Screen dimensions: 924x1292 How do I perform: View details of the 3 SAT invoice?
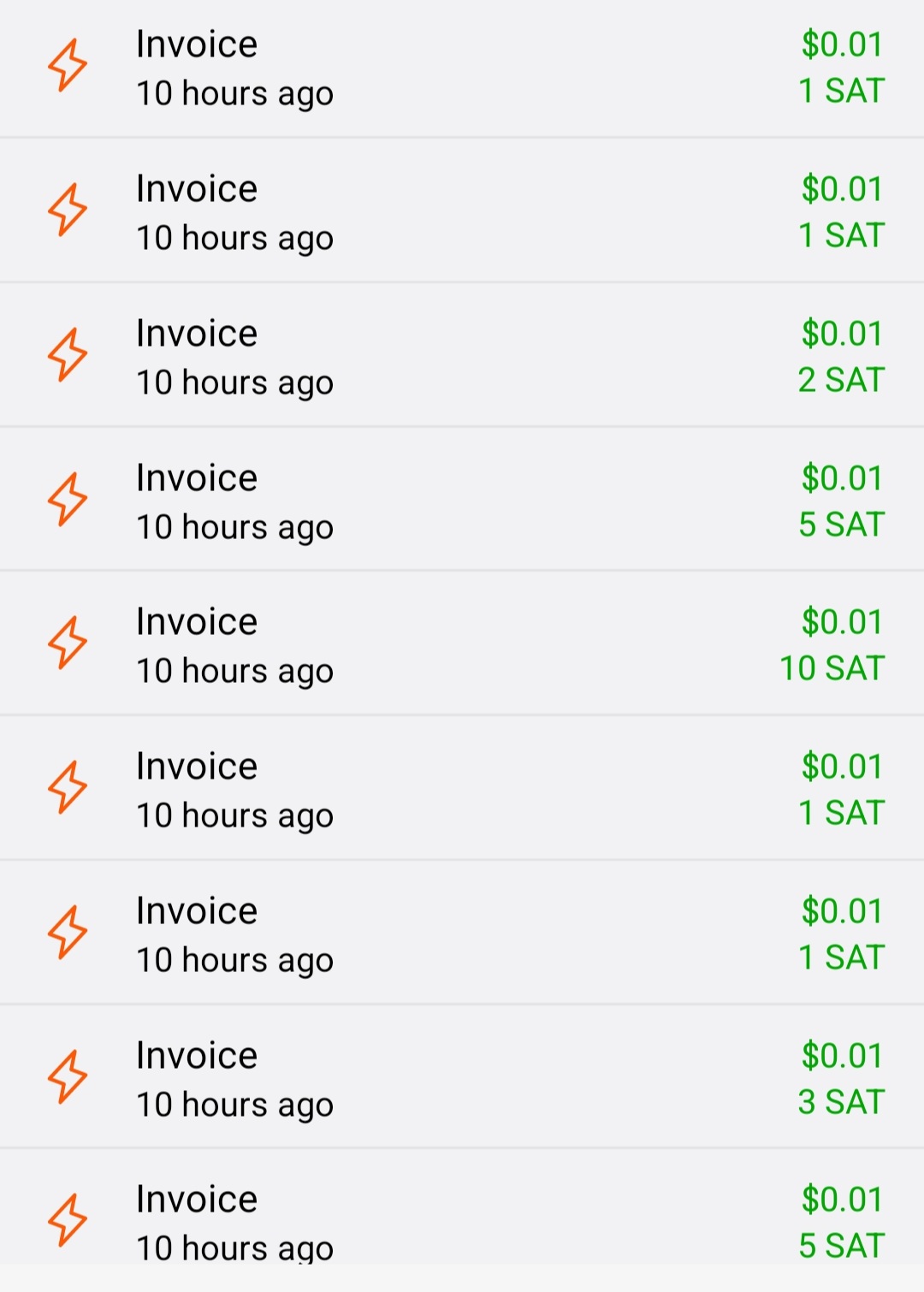[462, 1077]
